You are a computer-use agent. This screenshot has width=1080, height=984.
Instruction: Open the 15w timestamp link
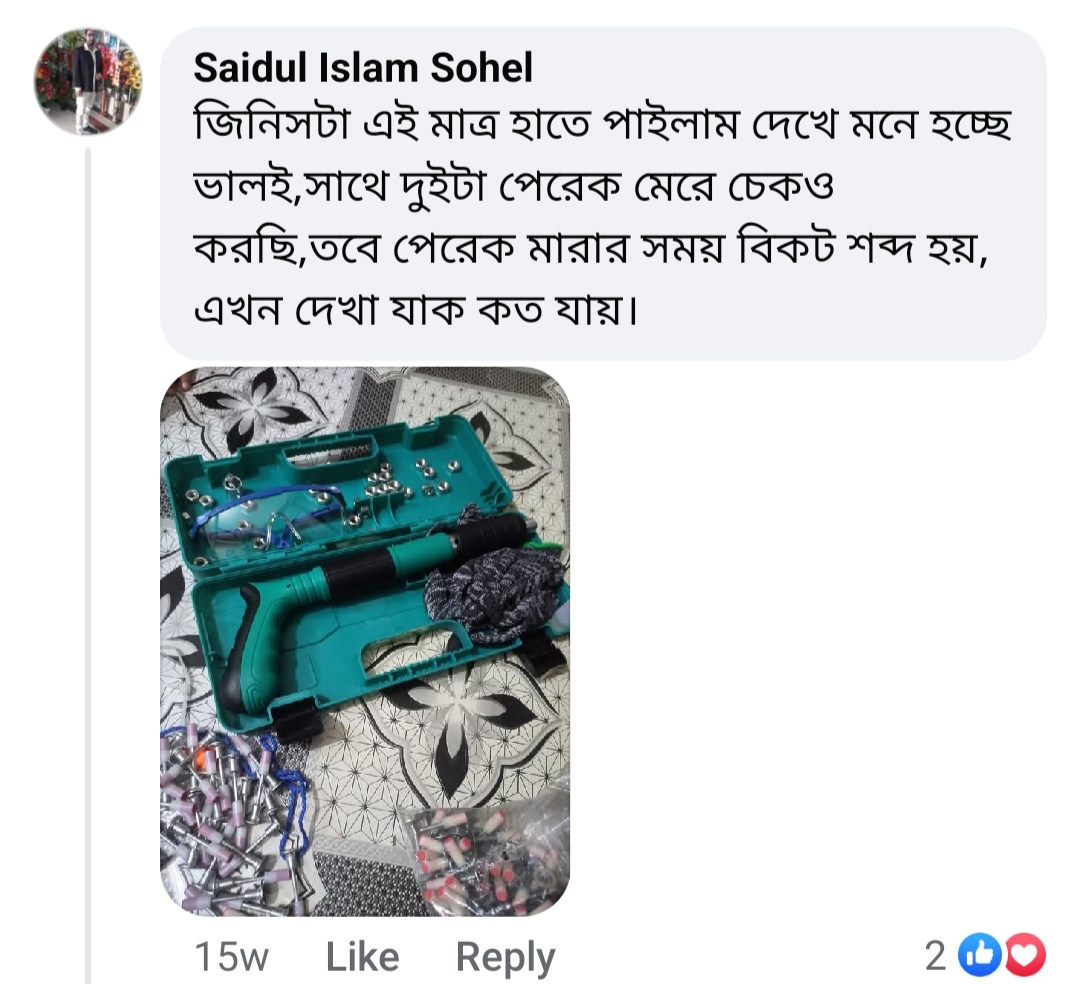coord(232,957)
